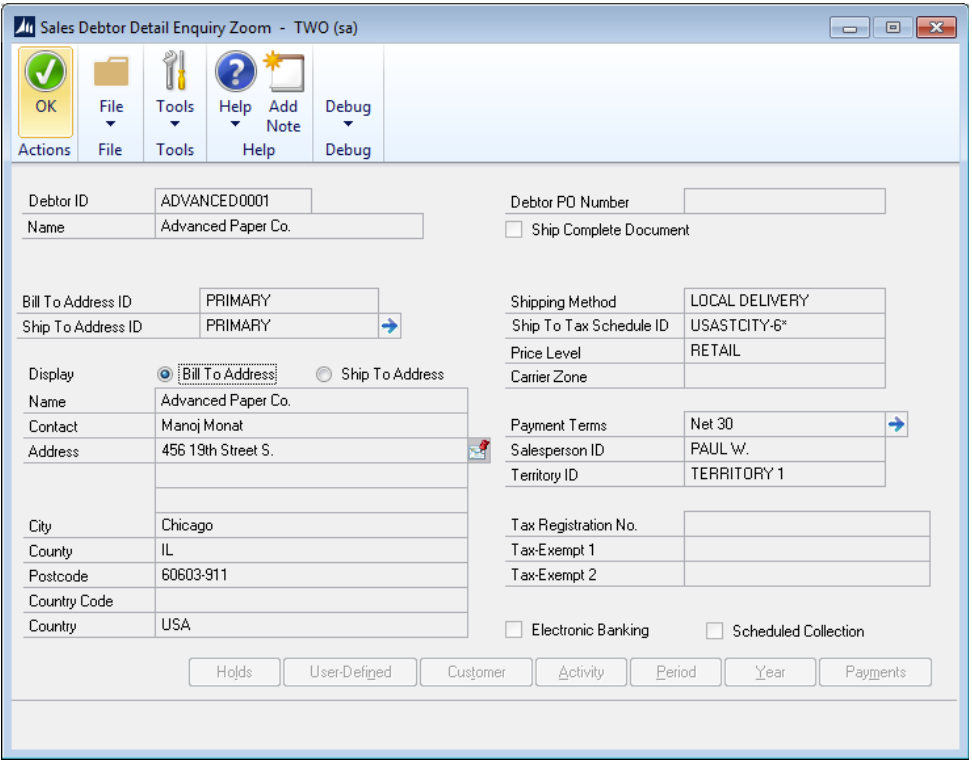Click the Add Note icon
The height and width of the screenshot is (762, 972).
283,72
